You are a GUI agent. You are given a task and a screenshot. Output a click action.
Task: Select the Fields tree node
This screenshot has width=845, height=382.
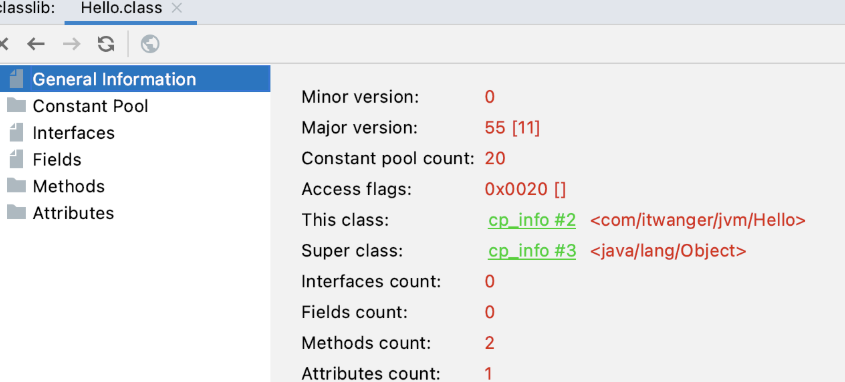[57, 160]
